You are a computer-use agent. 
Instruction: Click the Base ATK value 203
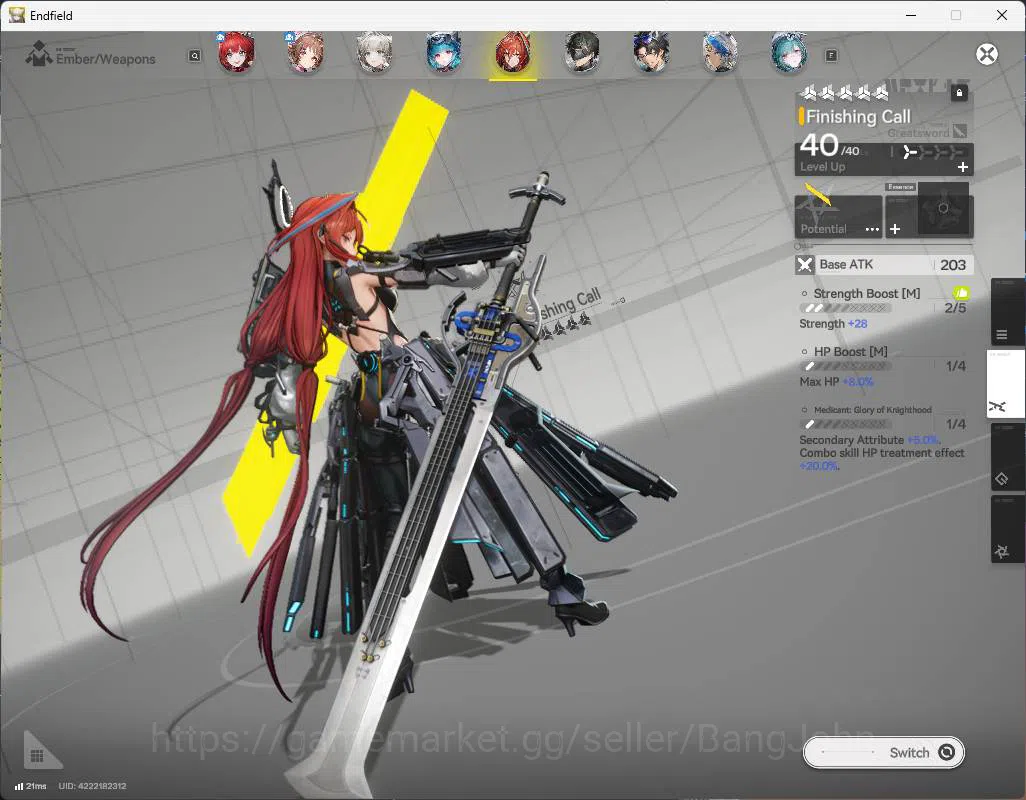953,265
